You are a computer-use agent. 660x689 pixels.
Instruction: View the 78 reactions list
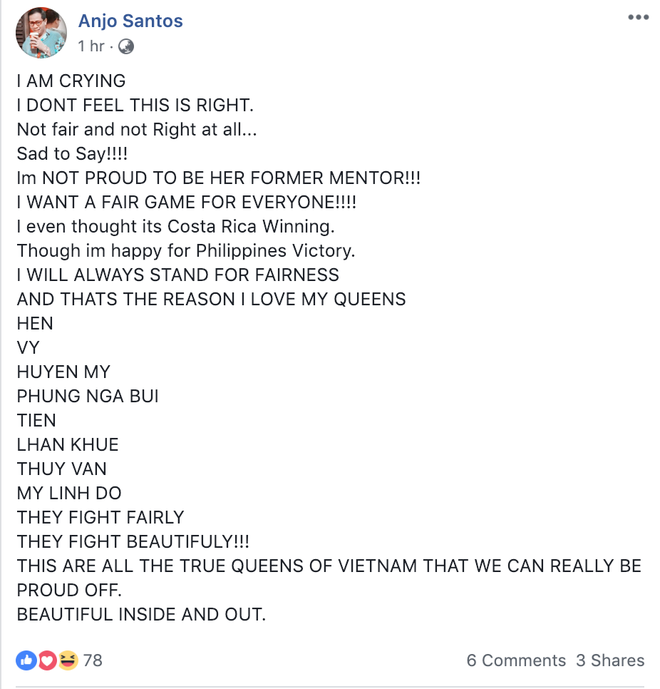click(92, 660)
